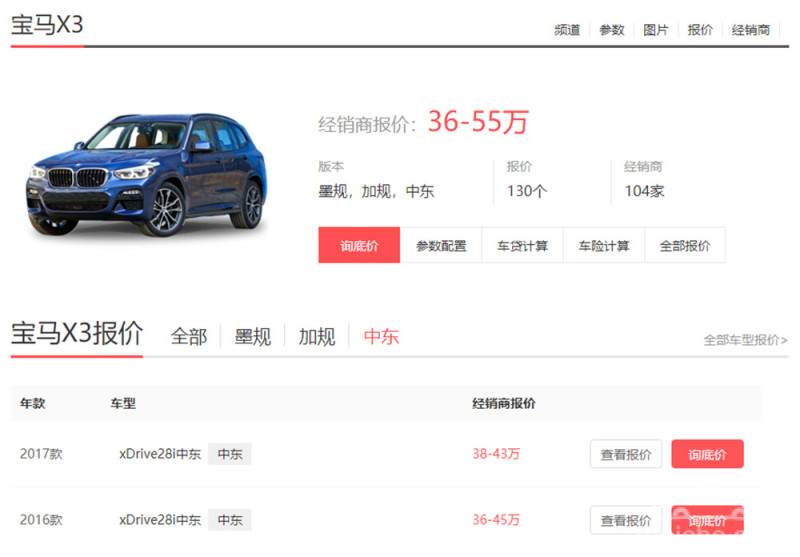Open the 经销商 navigation link
800x557 pixels.
(751, 30)
